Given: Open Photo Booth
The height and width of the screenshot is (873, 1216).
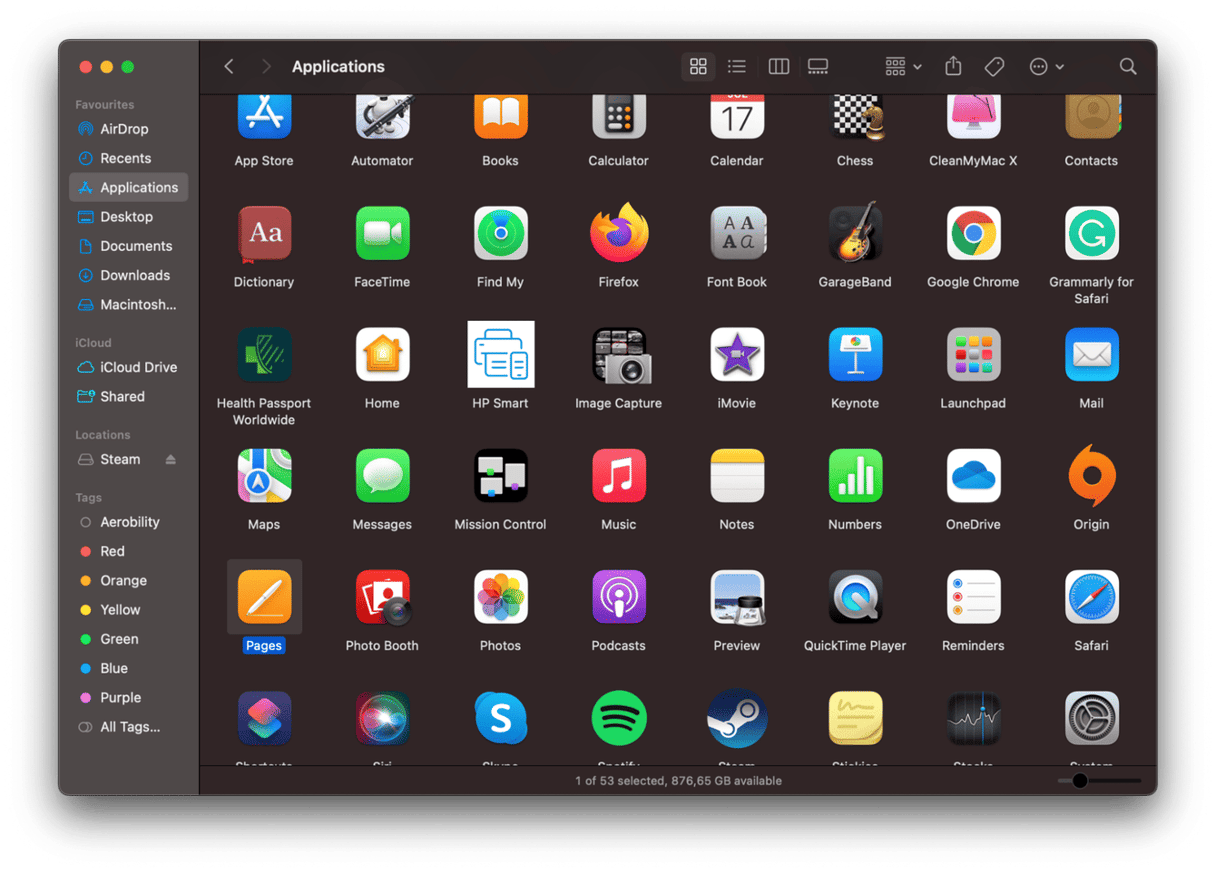Looking at the screenshot, I should [382, 596].
